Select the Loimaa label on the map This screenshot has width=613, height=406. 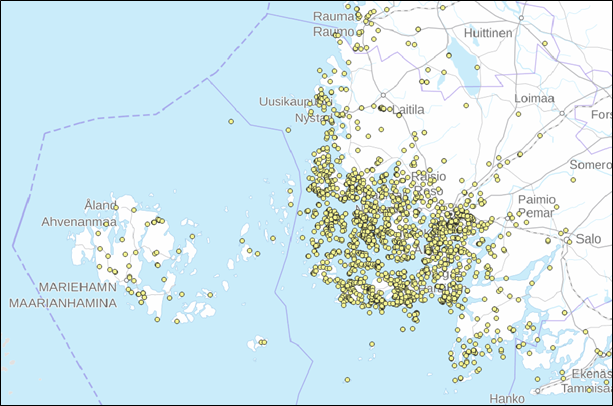click(x=534, y=98)
